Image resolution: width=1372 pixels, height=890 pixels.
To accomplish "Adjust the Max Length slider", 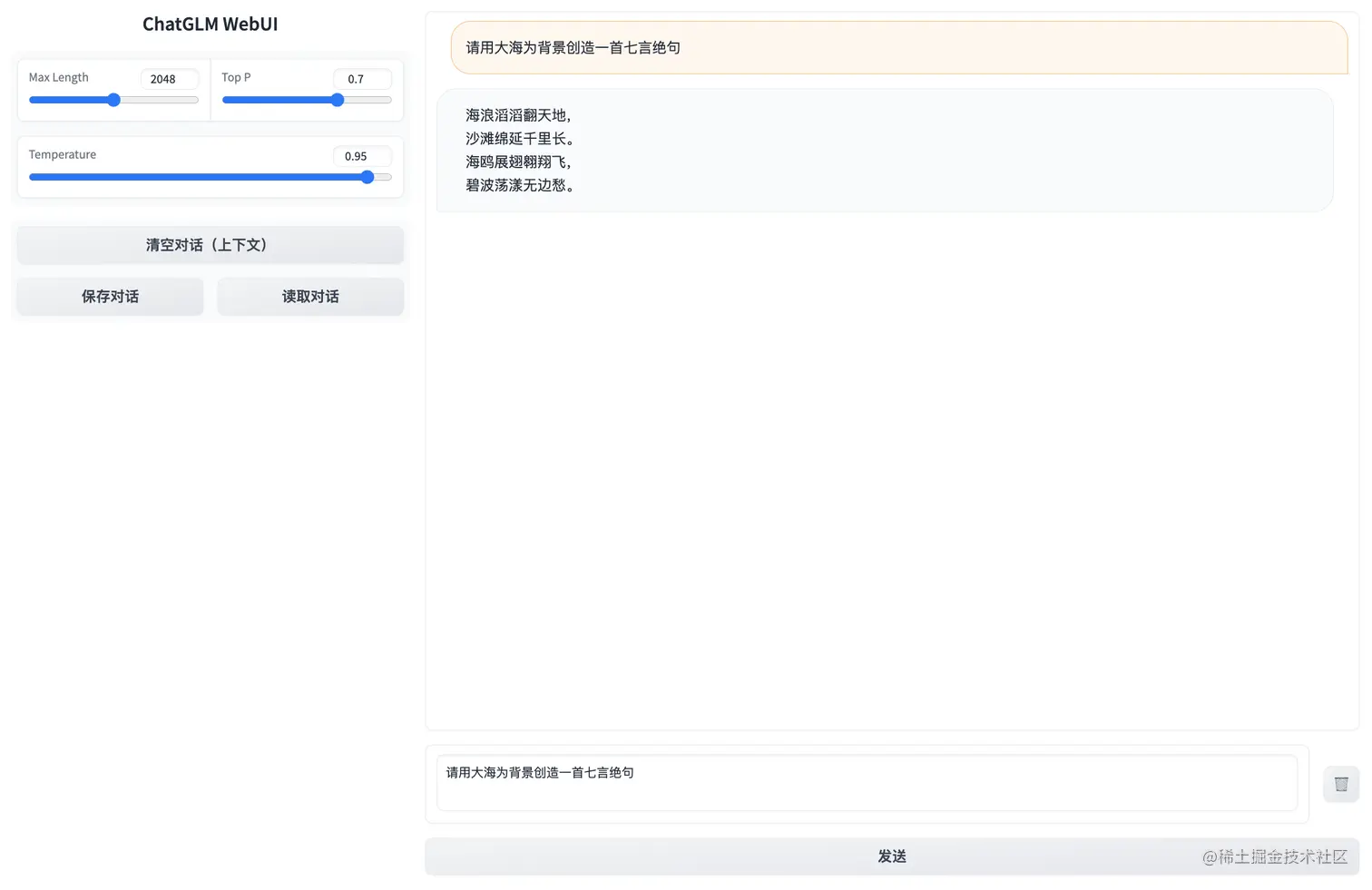I will [x=113, y=100].
